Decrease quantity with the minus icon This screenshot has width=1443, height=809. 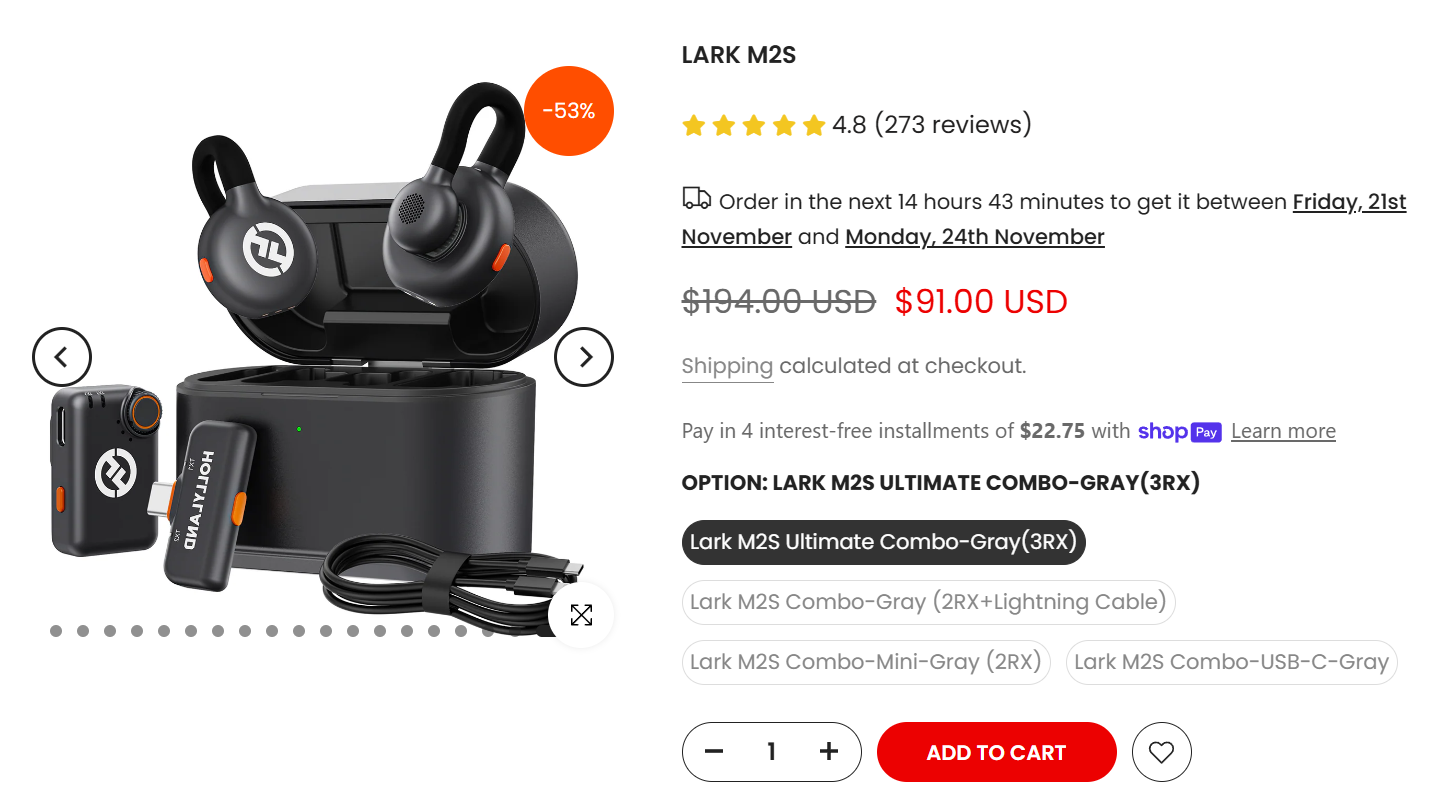[714, 752]
